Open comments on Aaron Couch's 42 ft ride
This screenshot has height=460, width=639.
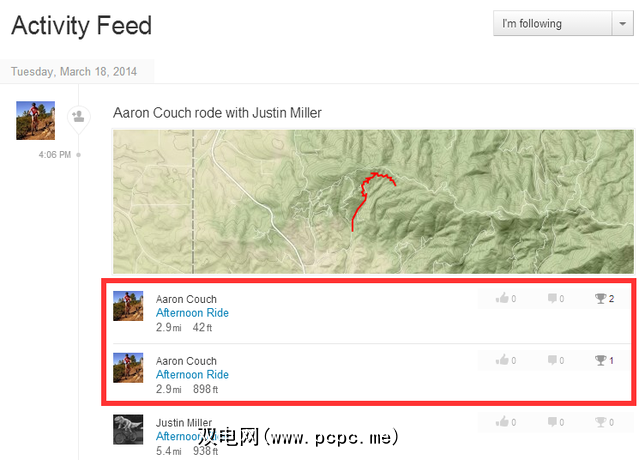point(555,299)
